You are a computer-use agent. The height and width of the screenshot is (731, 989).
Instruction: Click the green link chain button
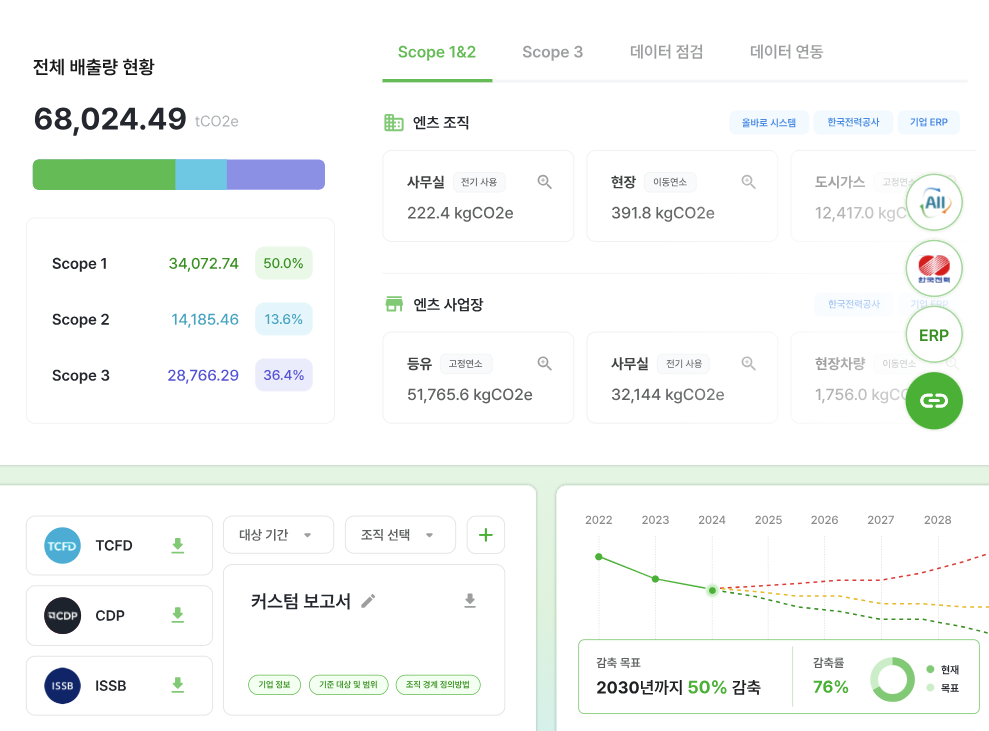933,401
